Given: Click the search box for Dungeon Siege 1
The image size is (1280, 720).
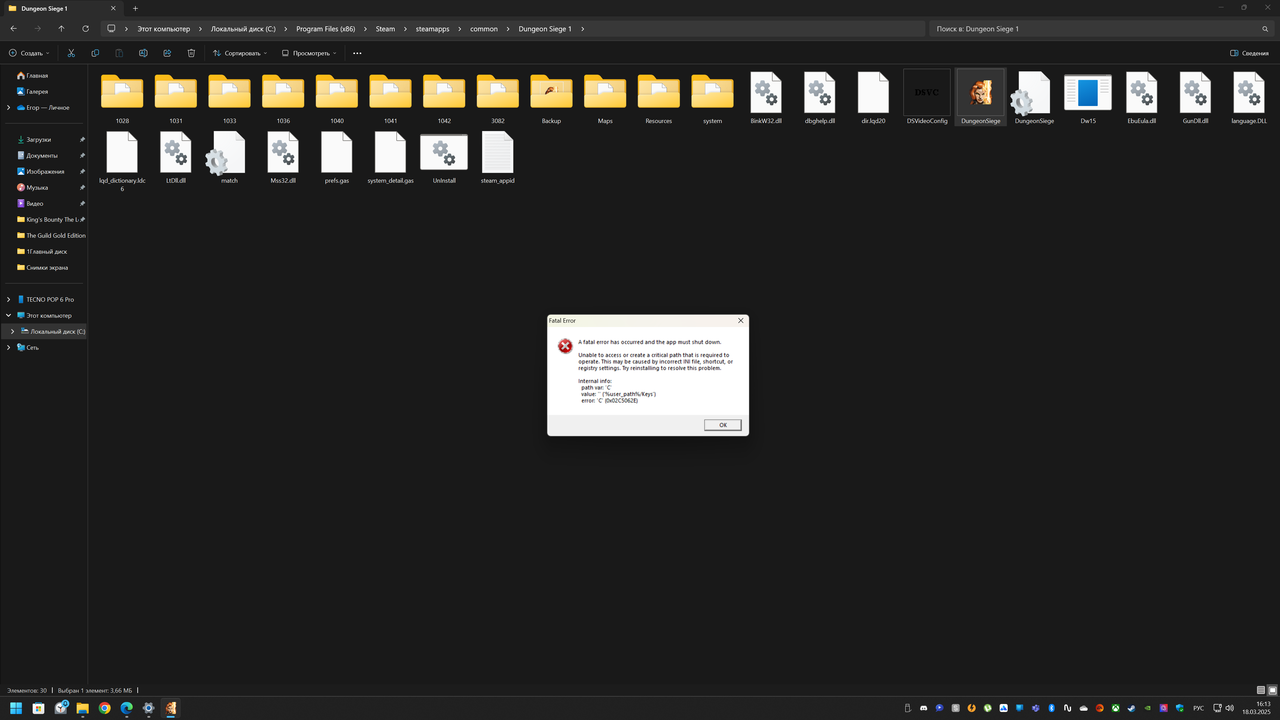Looking at the screenshot, I should pos(1100,29).
